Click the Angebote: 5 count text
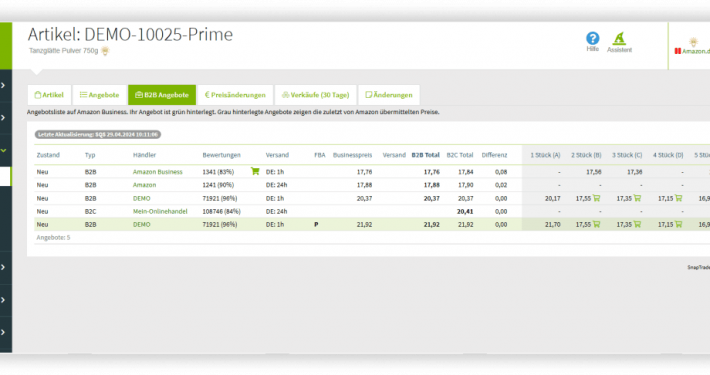The height and width of the screenshot is (375, 710). pos(53,237)
